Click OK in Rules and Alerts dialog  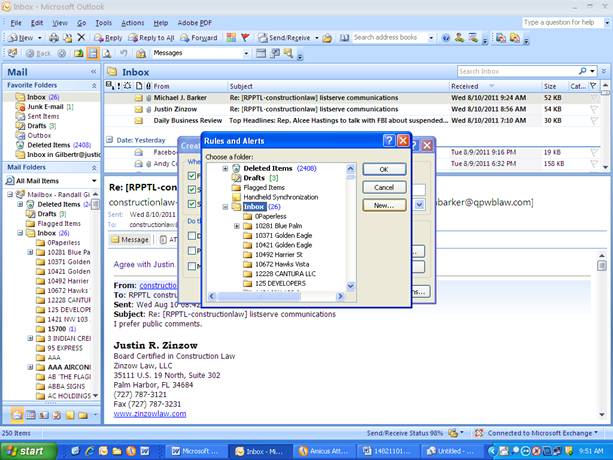tap(384, 169)
